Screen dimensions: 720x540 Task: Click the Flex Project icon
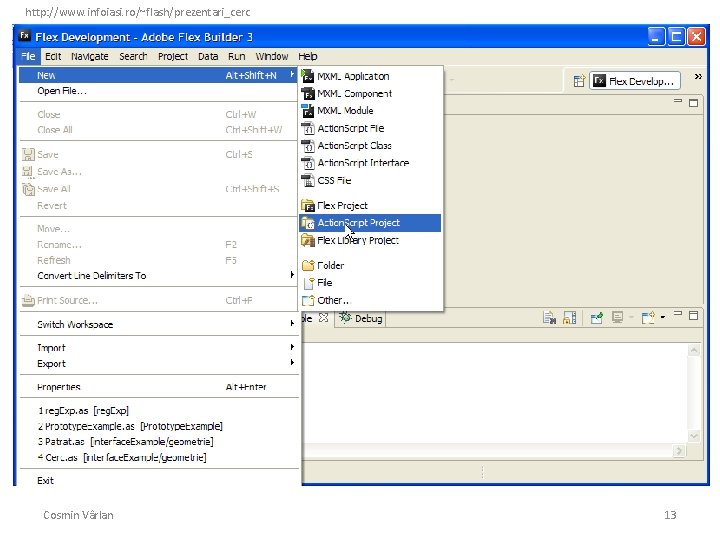[x=308, y=205]
